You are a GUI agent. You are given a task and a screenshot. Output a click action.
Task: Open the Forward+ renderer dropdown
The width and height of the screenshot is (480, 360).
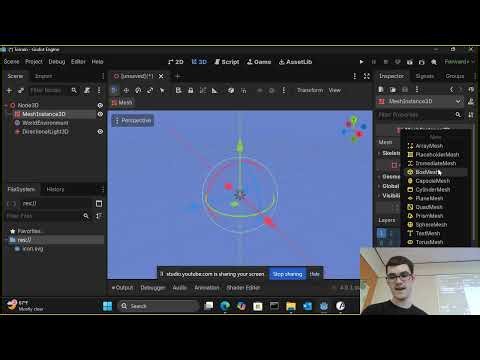458,62
